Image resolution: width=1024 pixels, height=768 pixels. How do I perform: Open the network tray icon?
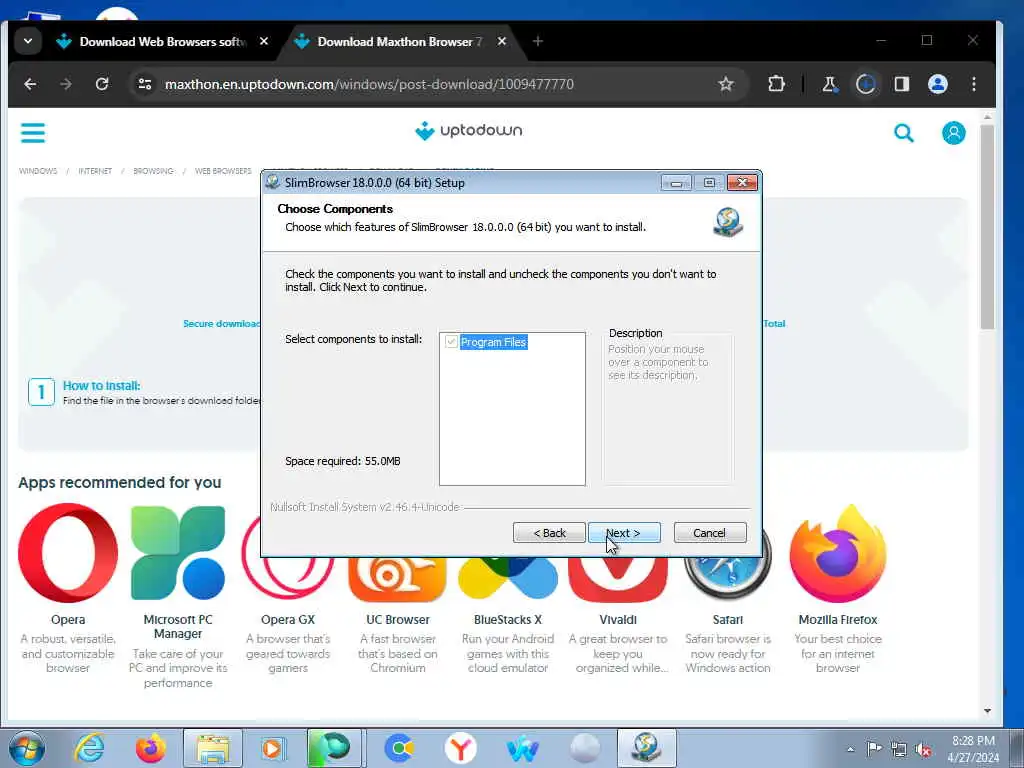point(899,749)
